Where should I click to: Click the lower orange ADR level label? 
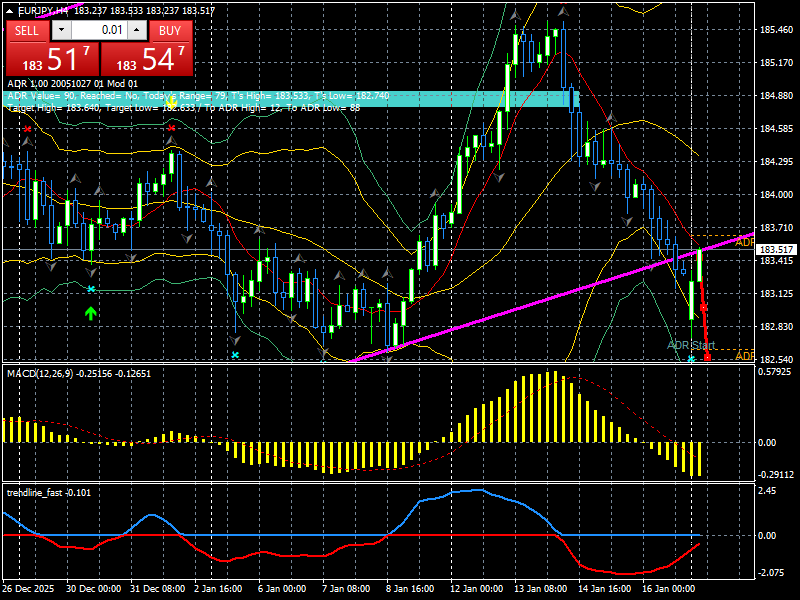744,355
